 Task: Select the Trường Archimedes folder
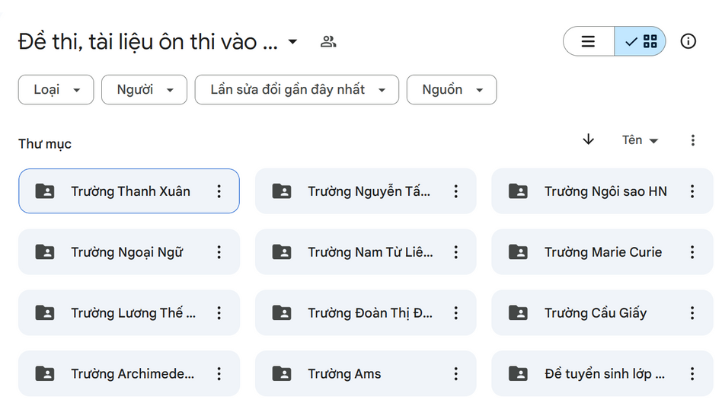(126, 374)
